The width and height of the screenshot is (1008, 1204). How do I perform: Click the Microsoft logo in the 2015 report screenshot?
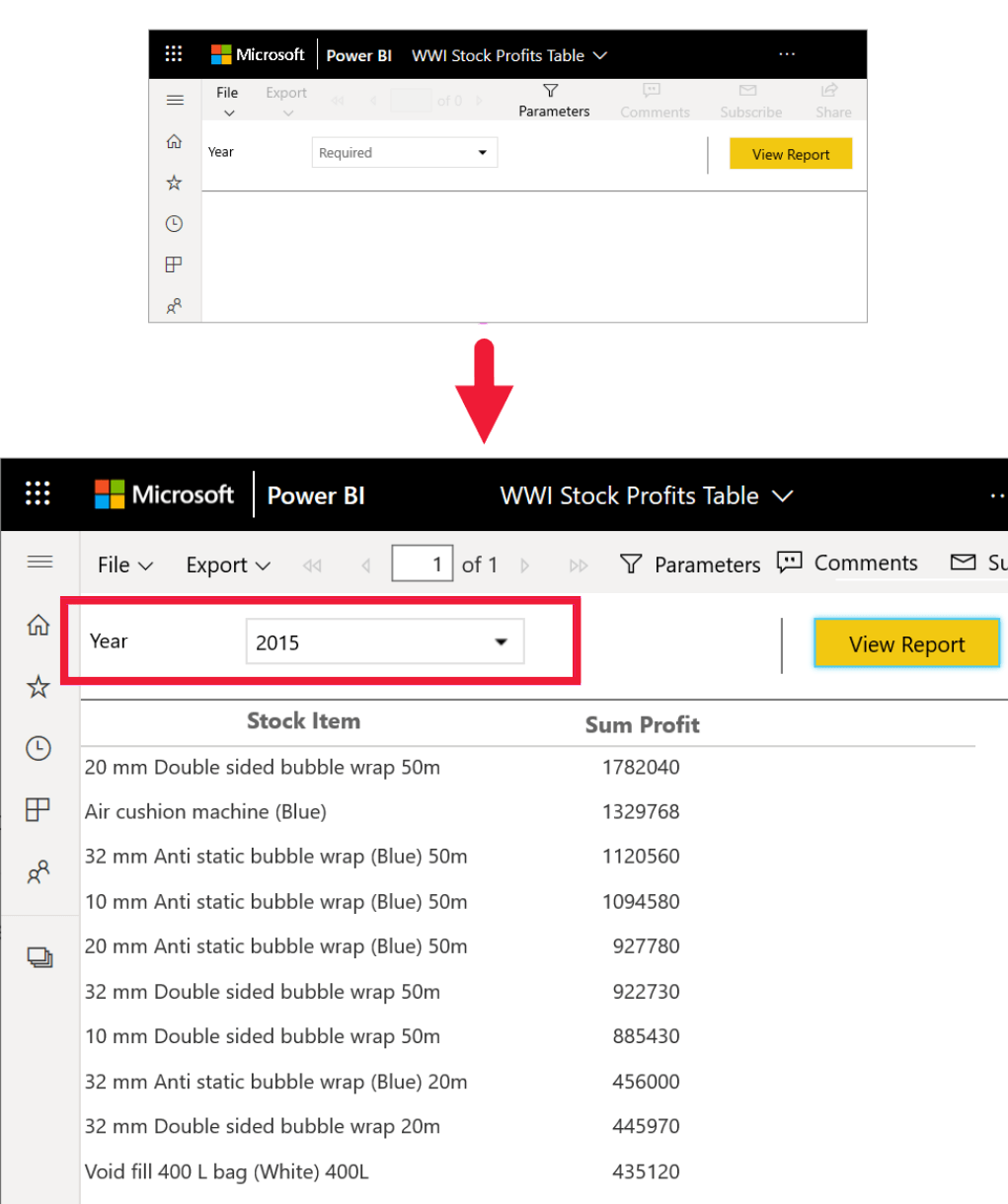pyautogui.click(x=164, y=494)
